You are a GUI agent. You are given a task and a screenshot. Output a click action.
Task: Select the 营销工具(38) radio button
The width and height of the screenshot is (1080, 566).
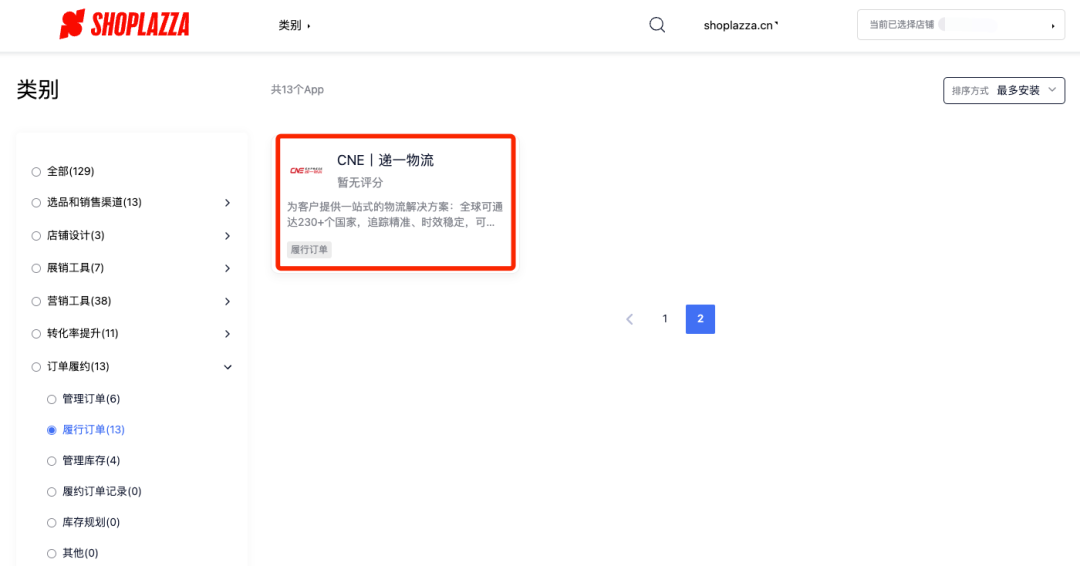[36, 301]
